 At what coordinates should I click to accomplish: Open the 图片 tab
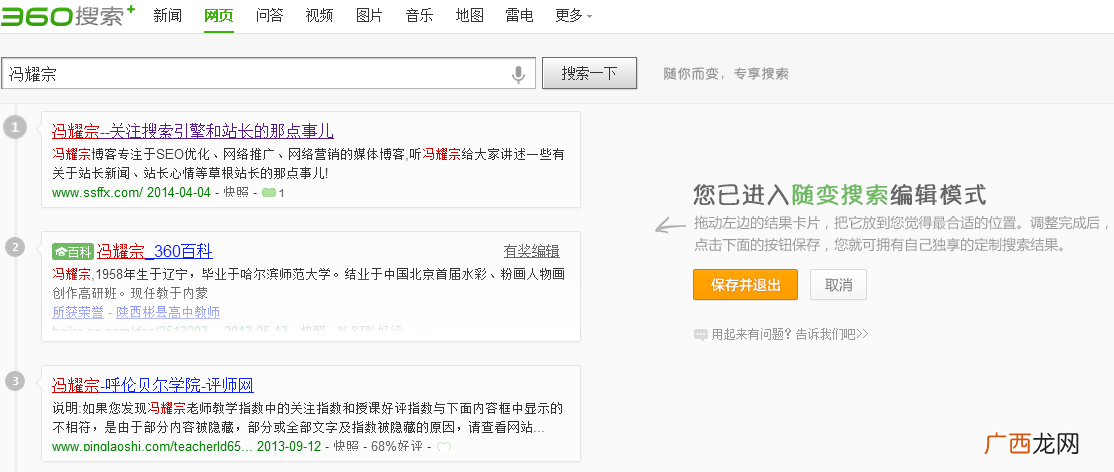click(x=369, y=16)
